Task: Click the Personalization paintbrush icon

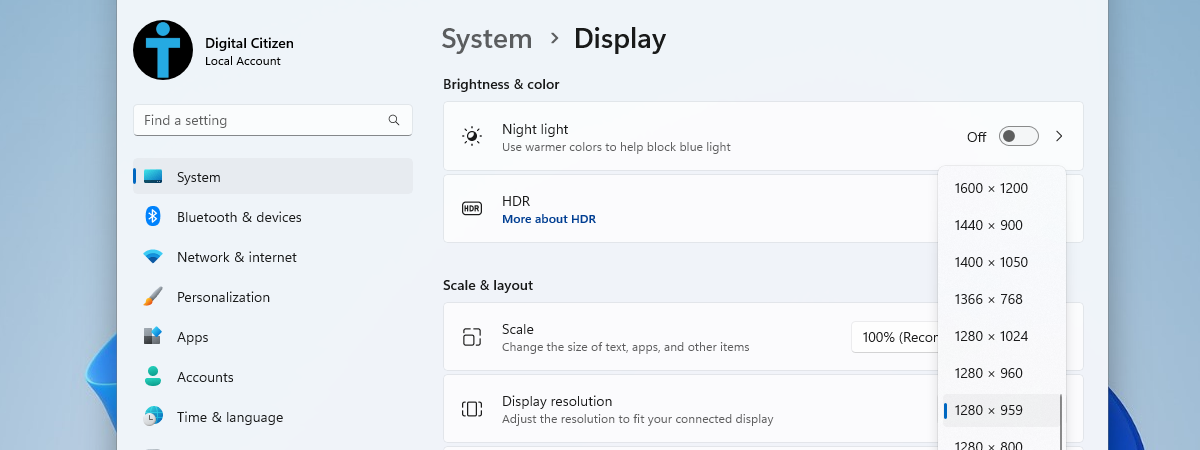Action: (153, 297)
